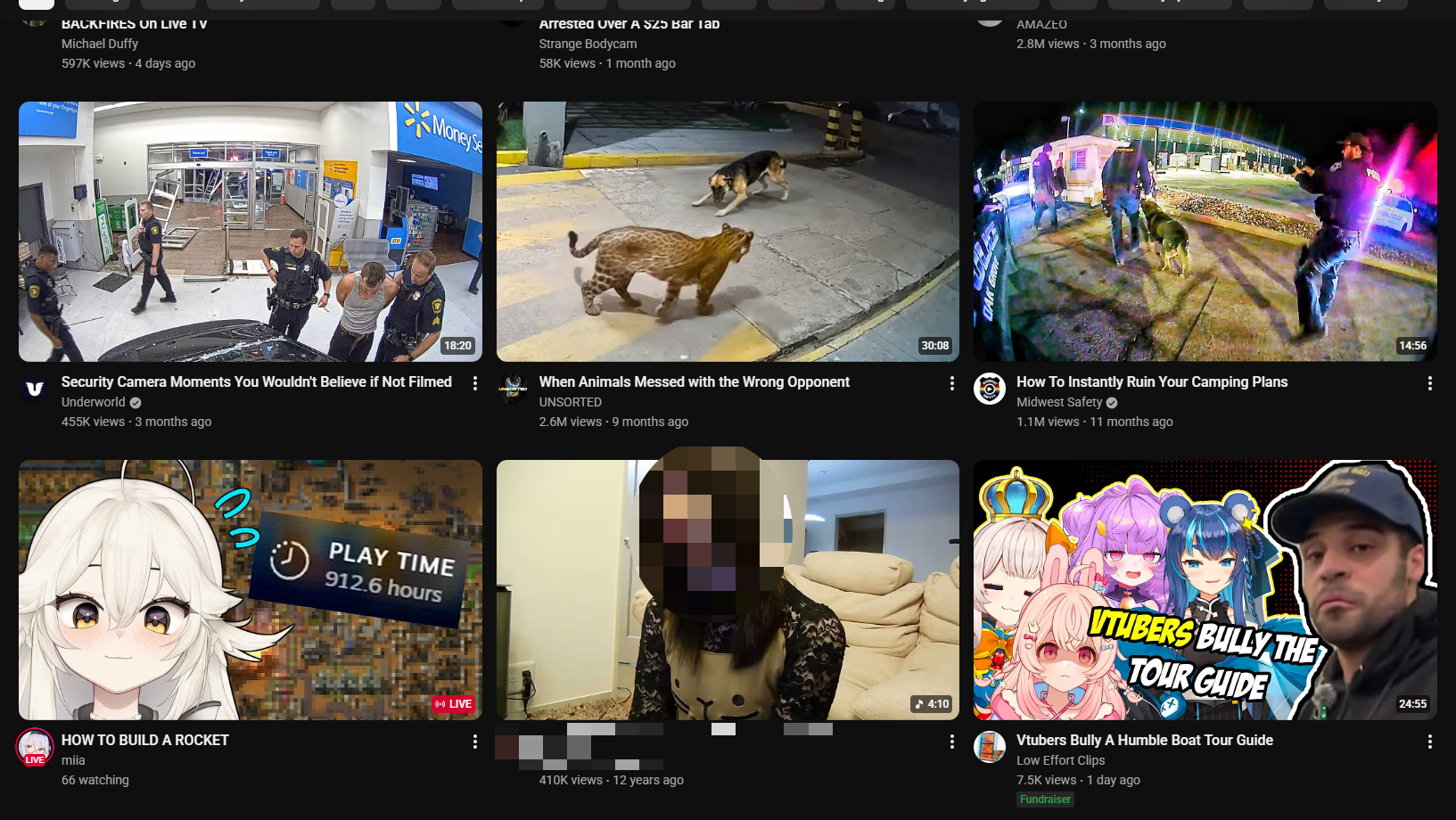Viewport: 1456px width, 820px height.
Task: Play the Vtubers Bully the Tour Guide thumbnail
Action: 1205,590
